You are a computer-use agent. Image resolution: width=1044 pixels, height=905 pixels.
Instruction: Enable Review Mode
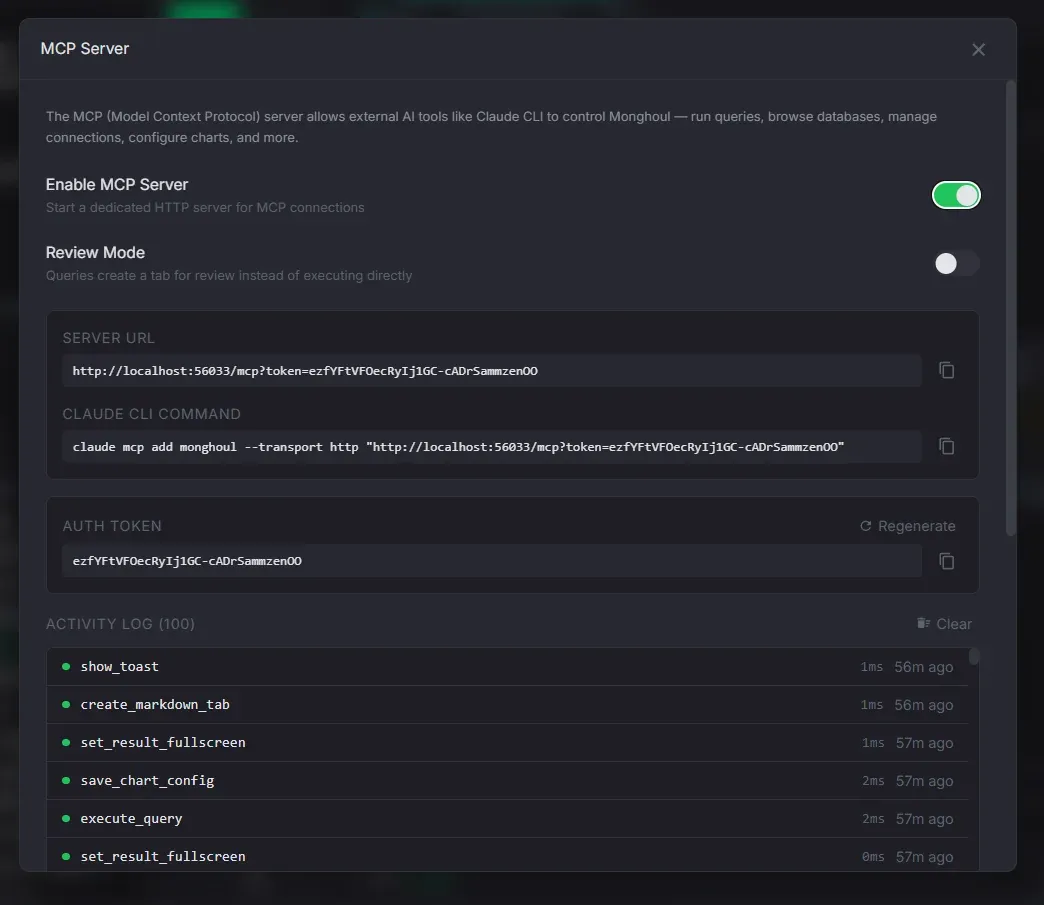pos(956,263)
